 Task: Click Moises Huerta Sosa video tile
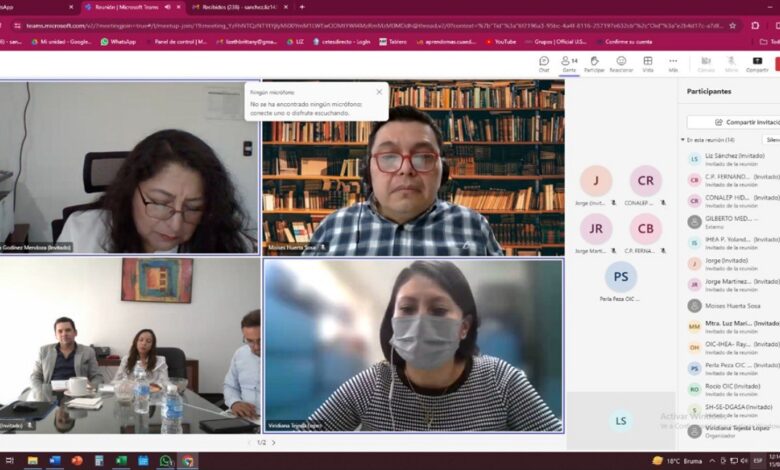point(413,168)
